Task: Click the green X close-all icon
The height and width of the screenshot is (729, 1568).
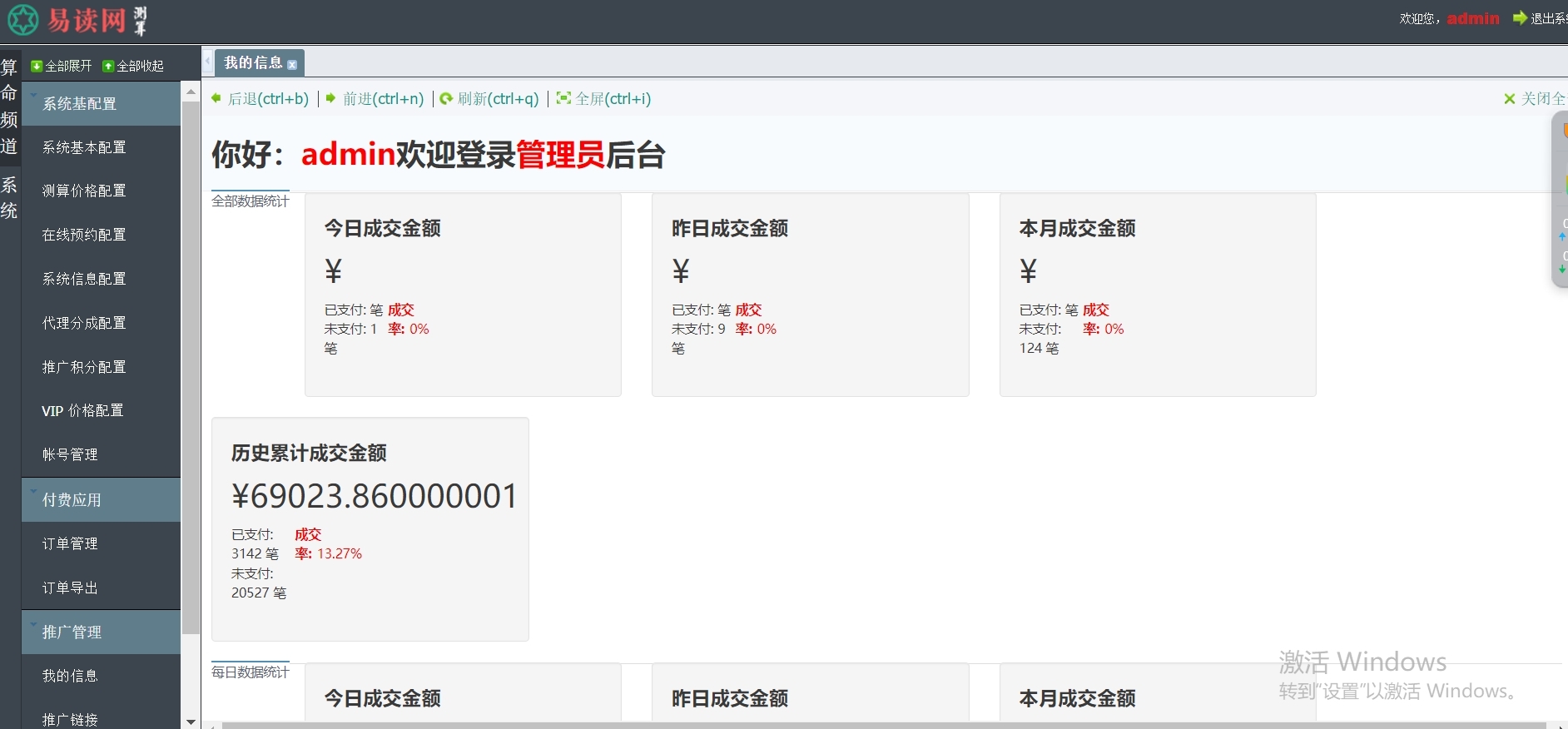Action: [x=1510, y=99]
